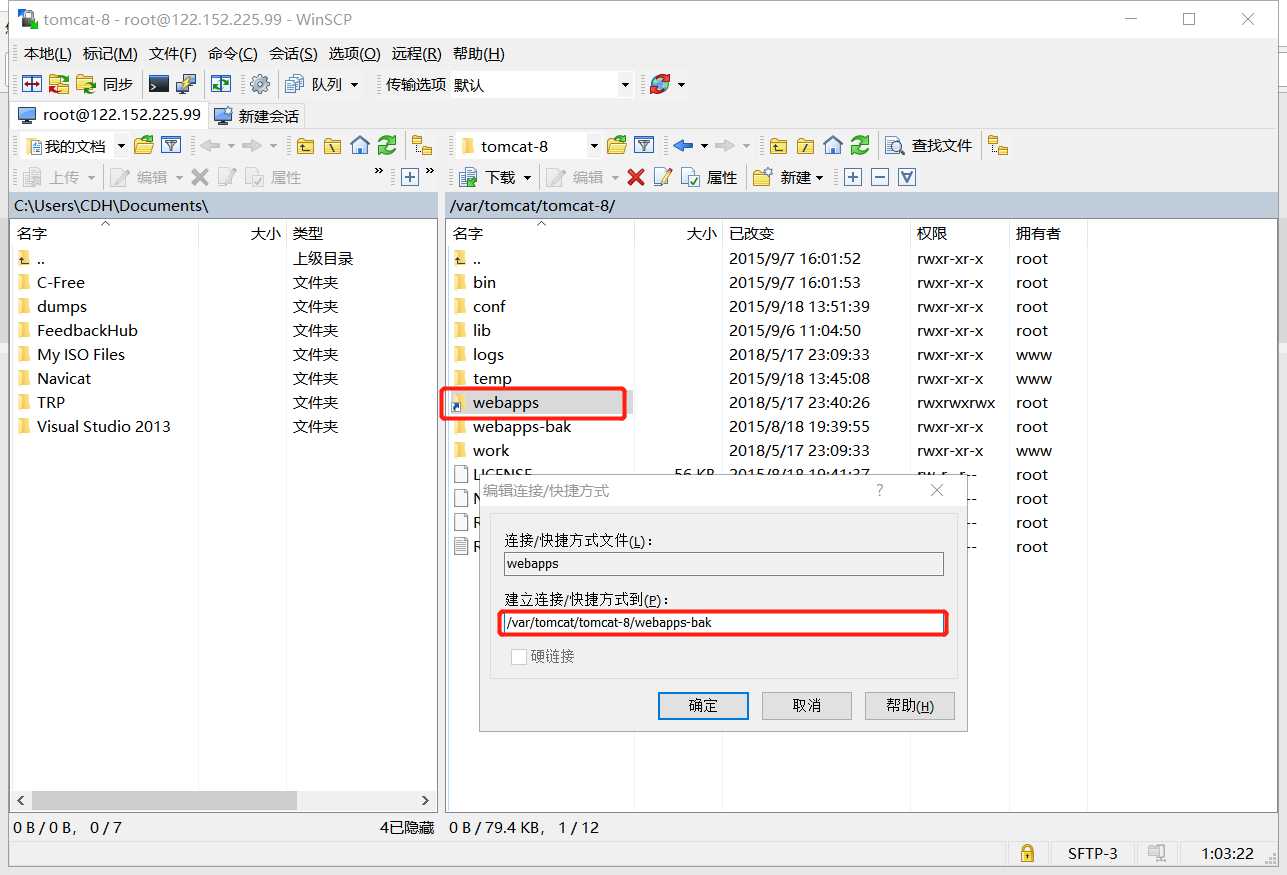Screen dimensions: 1287x875
Task: Open the 下载 download options arrow
Action: (527, 177)
